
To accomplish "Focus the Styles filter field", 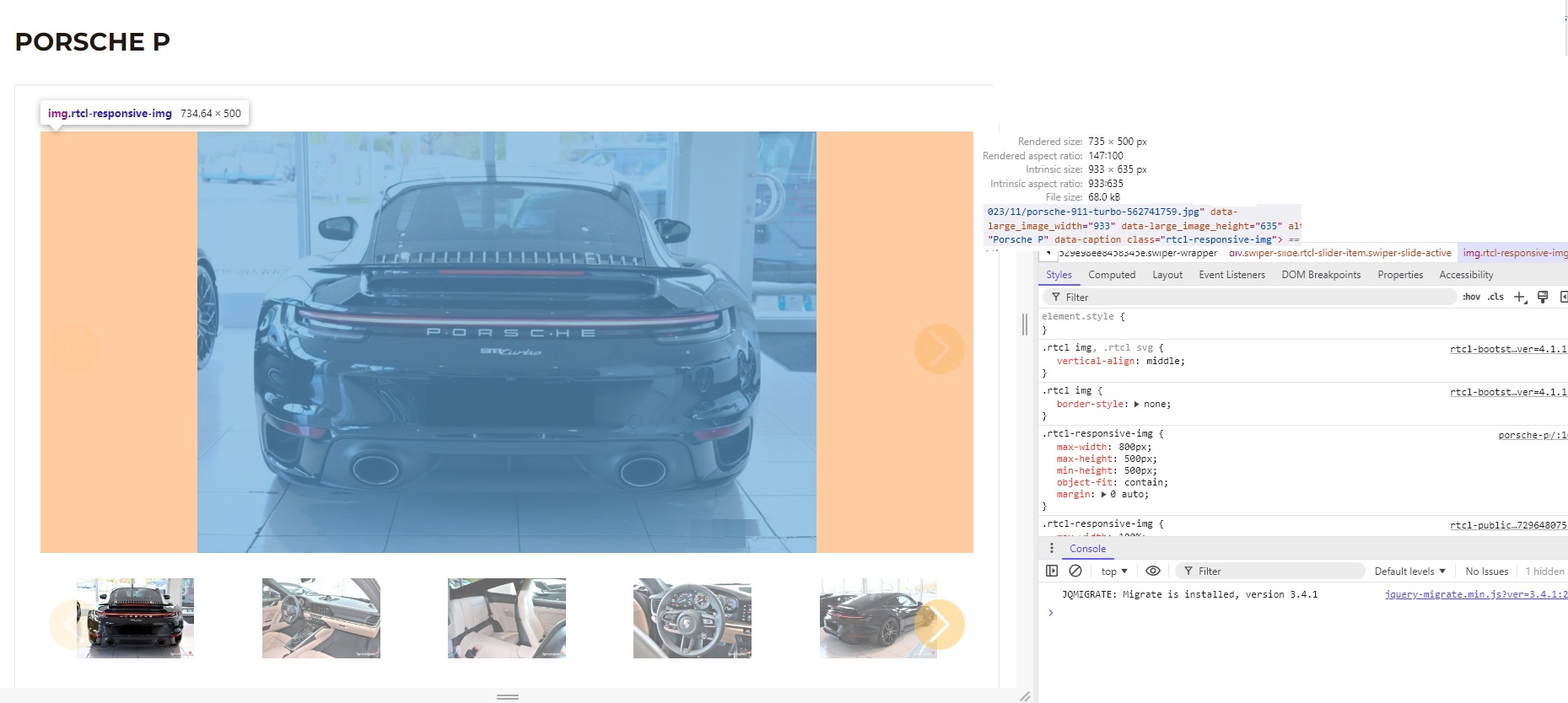I will coord(1250,297).
